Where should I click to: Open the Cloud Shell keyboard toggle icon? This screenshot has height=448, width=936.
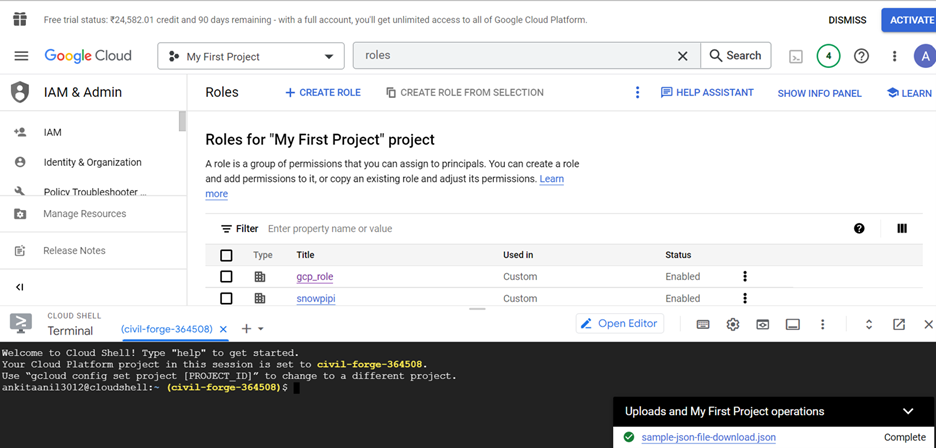[x=703, y=324]
